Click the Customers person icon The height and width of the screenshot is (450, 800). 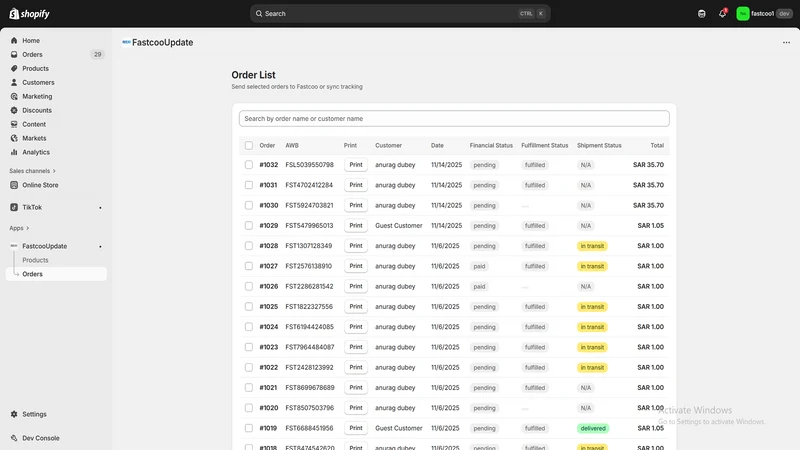pyautogui.click(x=14, y=82)
